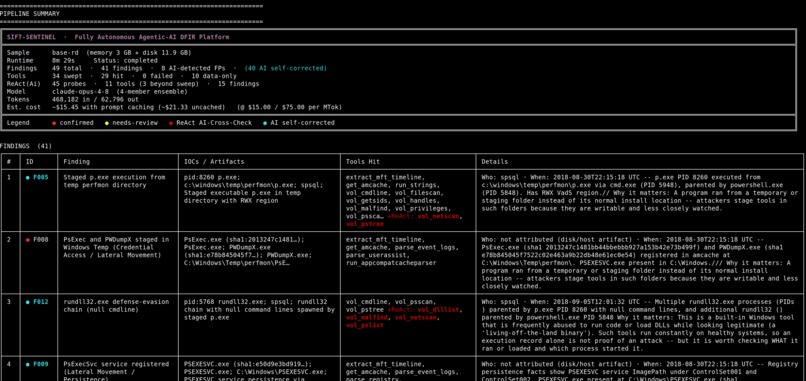Click the 'Tools Hit' column header
The image size is (806, 381).
coord(363,161)
